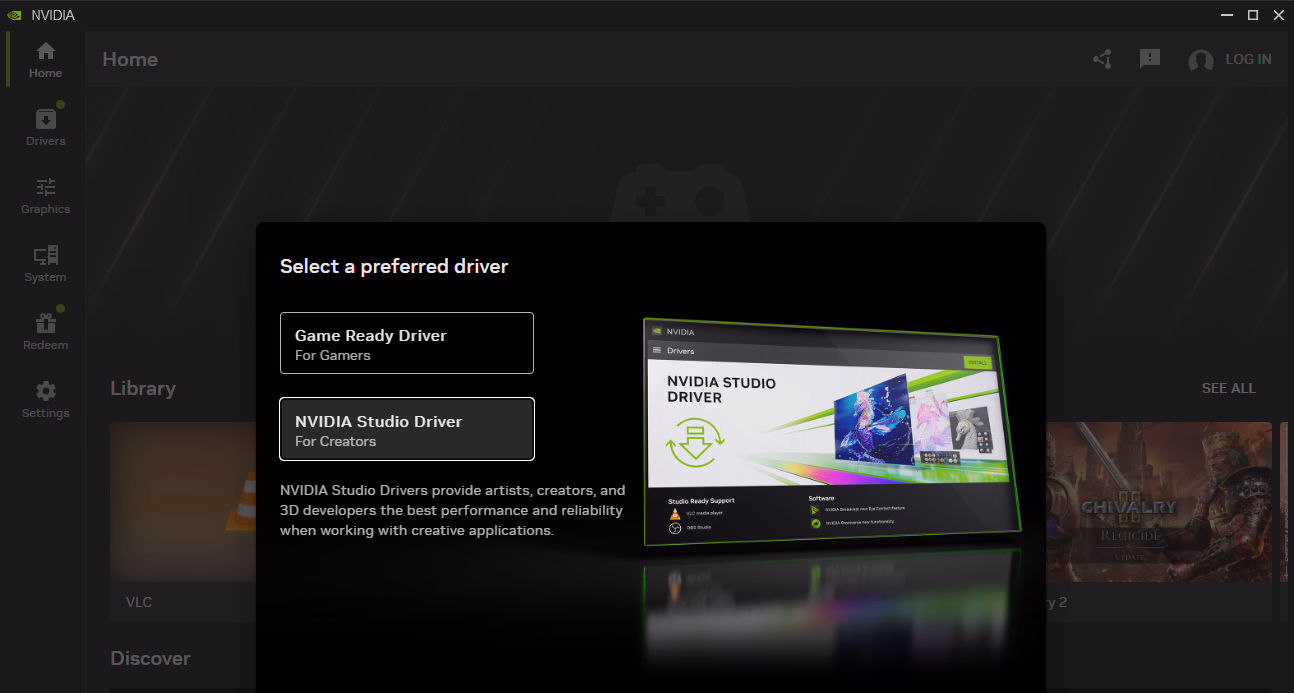Open the Redeem section in the sidebar
The image size is (1294, 693).
click(x=45, y=332)
